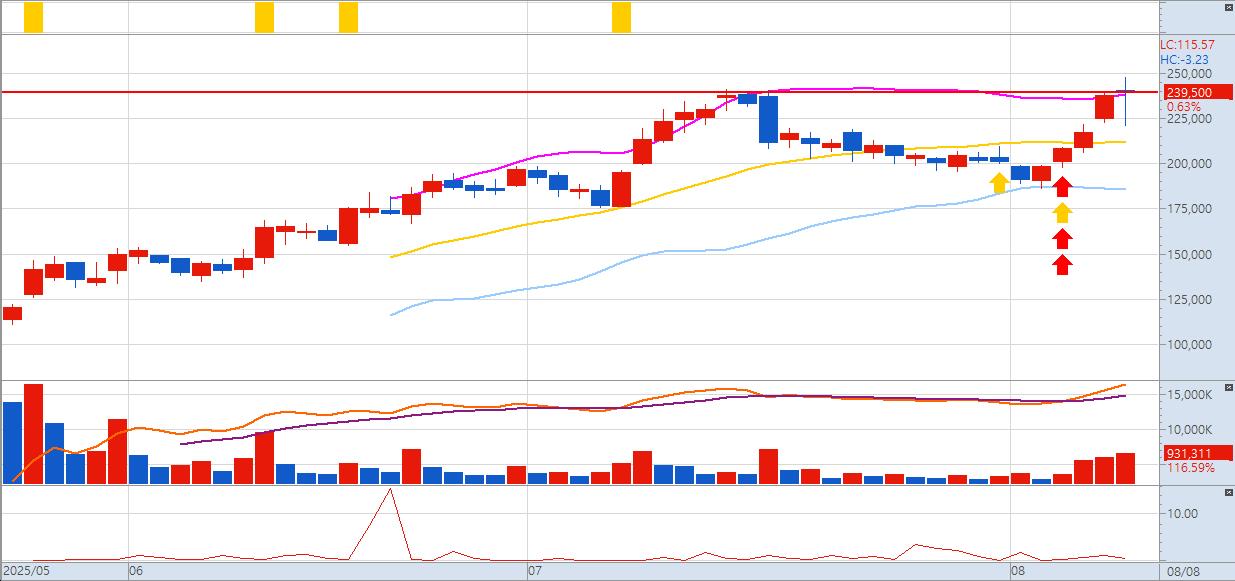Click the 08/08 date label
1235x581 pixels.
[1183, 571]
